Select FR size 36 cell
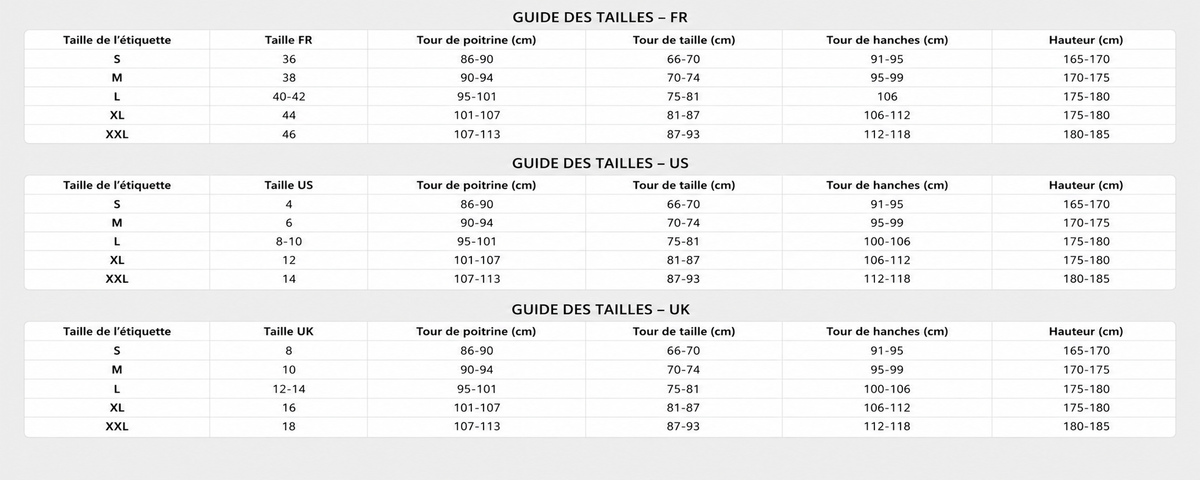Viewport: 1200px width, 480px height. click(289, 59)
